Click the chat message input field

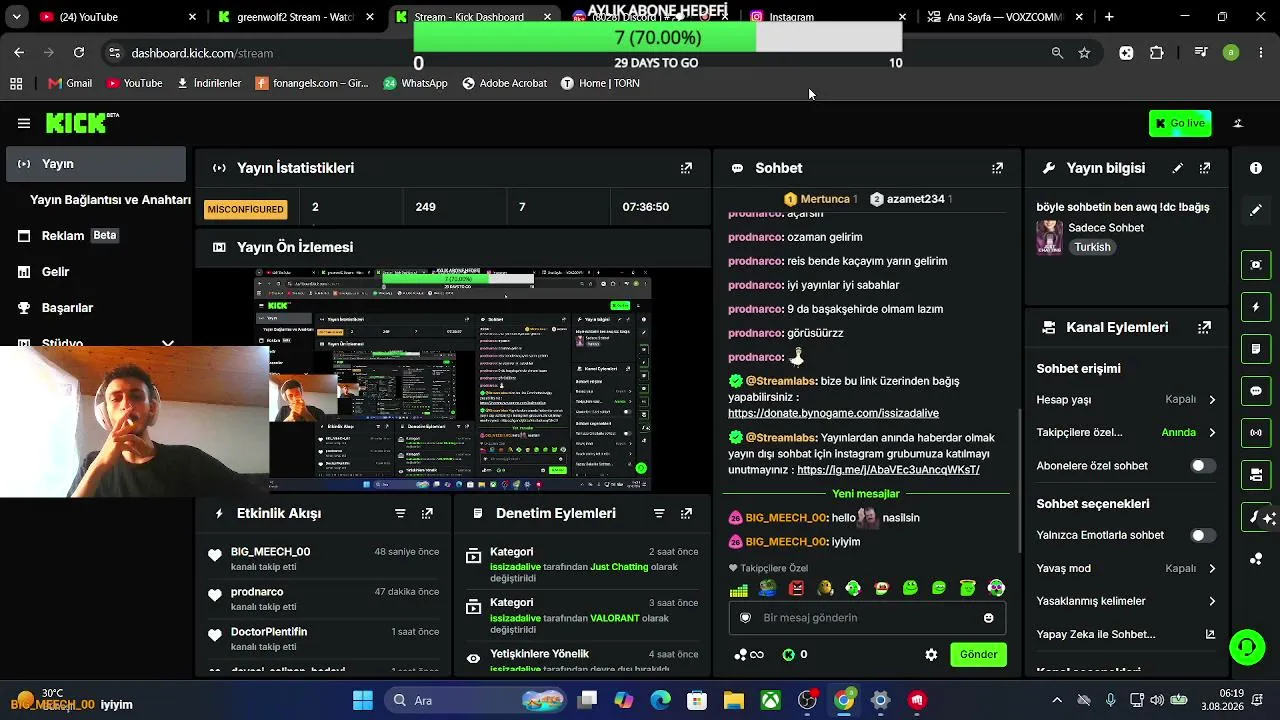(867, 618)
